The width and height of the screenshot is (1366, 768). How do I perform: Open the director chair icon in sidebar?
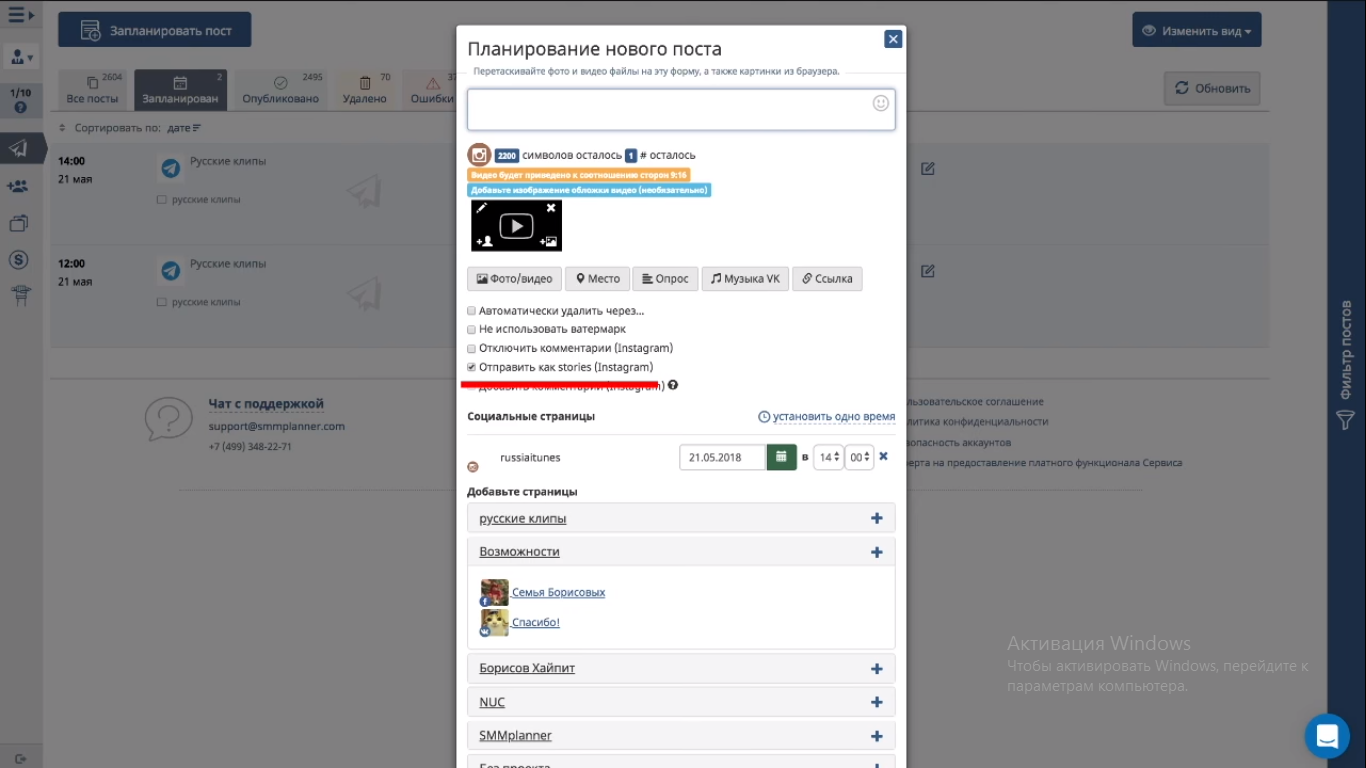(19, 295)
